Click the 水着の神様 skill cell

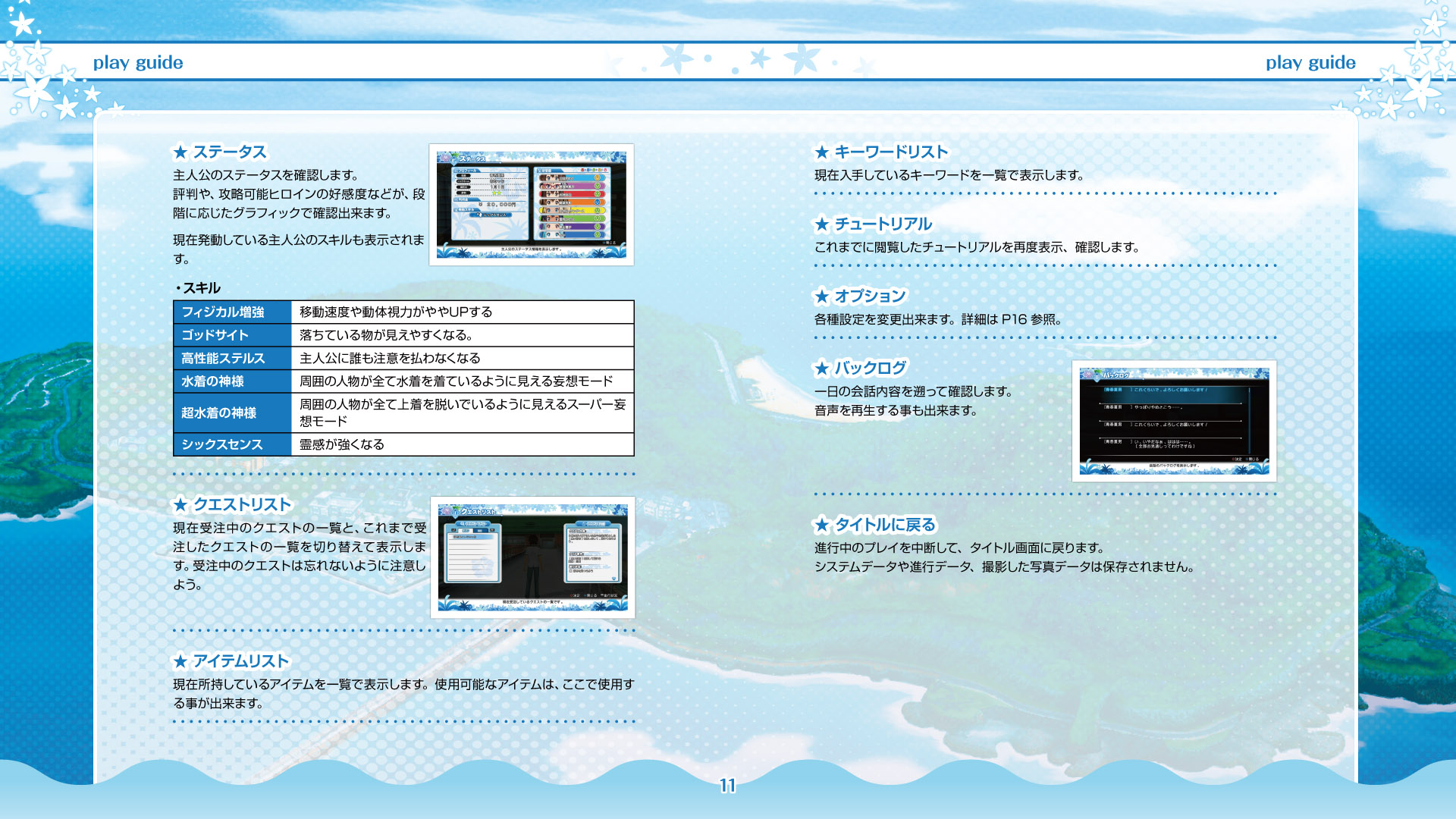click(x=233, y=381)
